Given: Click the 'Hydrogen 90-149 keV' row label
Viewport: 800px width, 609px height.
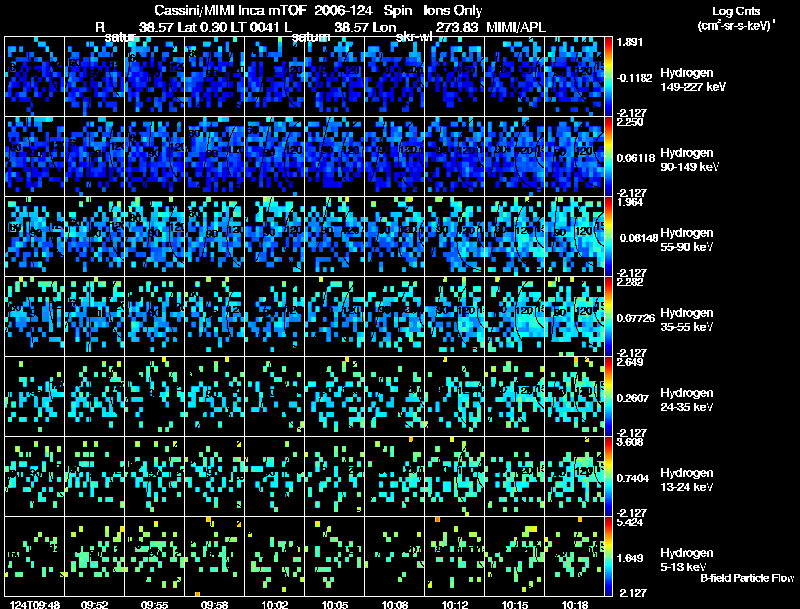Looking at the screenshot, I should coord(689,160).
